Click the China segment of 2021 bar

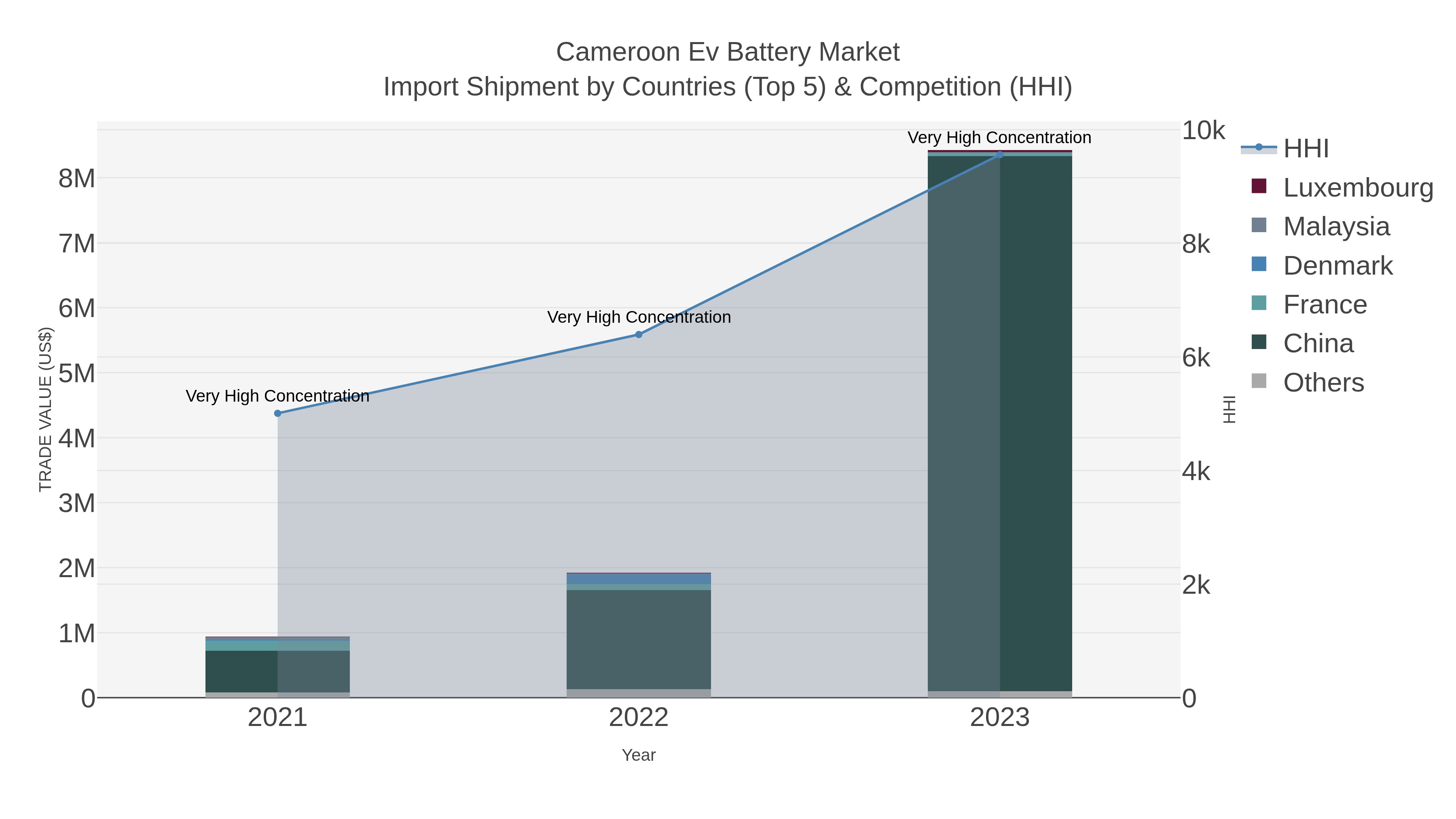coord(277,671)
